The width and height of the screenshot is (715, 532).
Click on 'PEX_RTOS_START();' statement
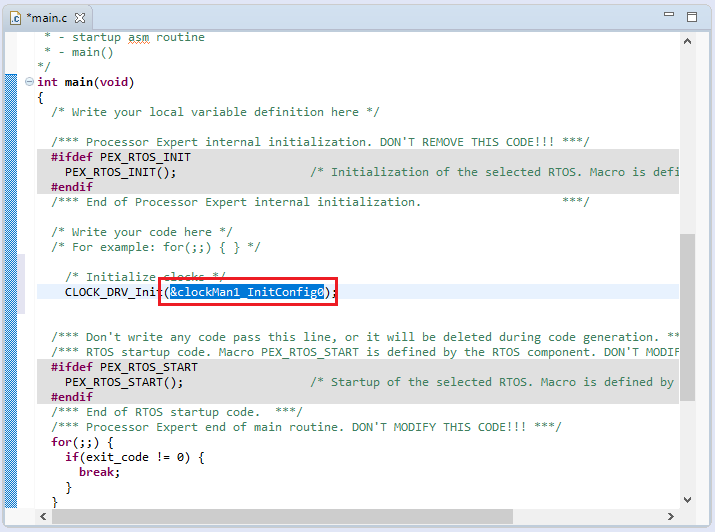pyautogui.click(x=124, y=382)
